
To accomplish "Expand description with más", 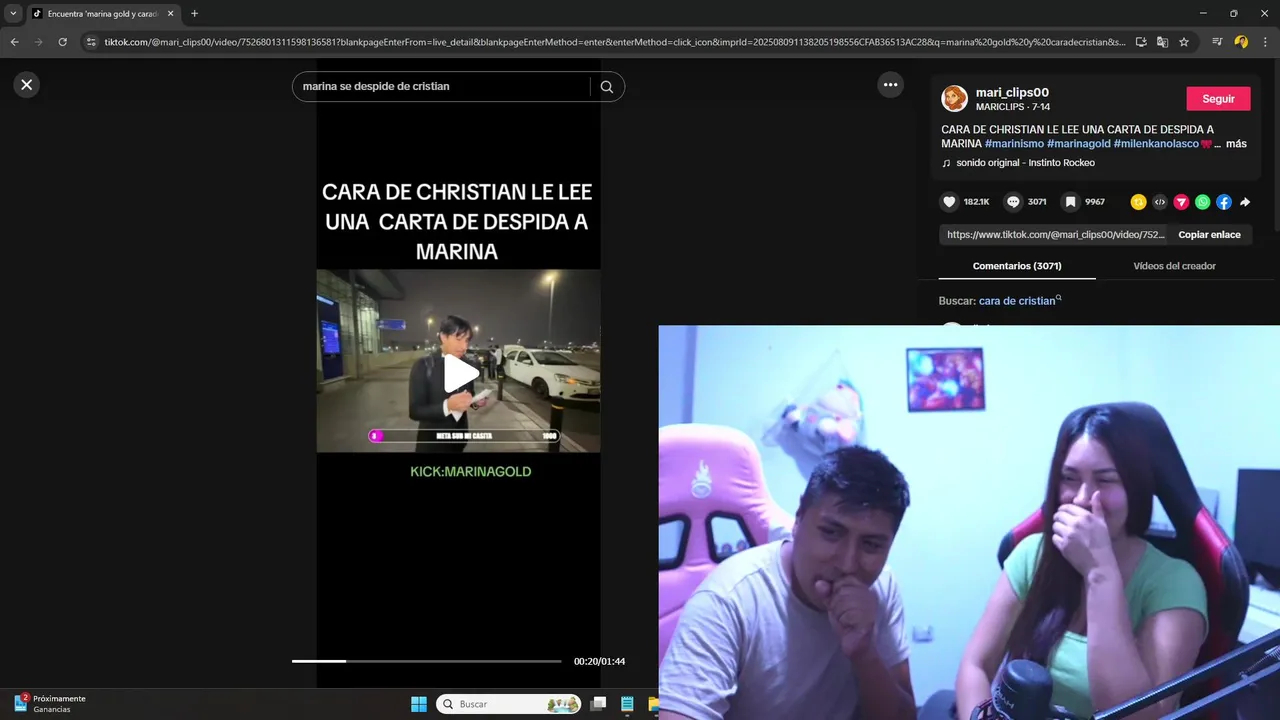I will point(1236,144).
